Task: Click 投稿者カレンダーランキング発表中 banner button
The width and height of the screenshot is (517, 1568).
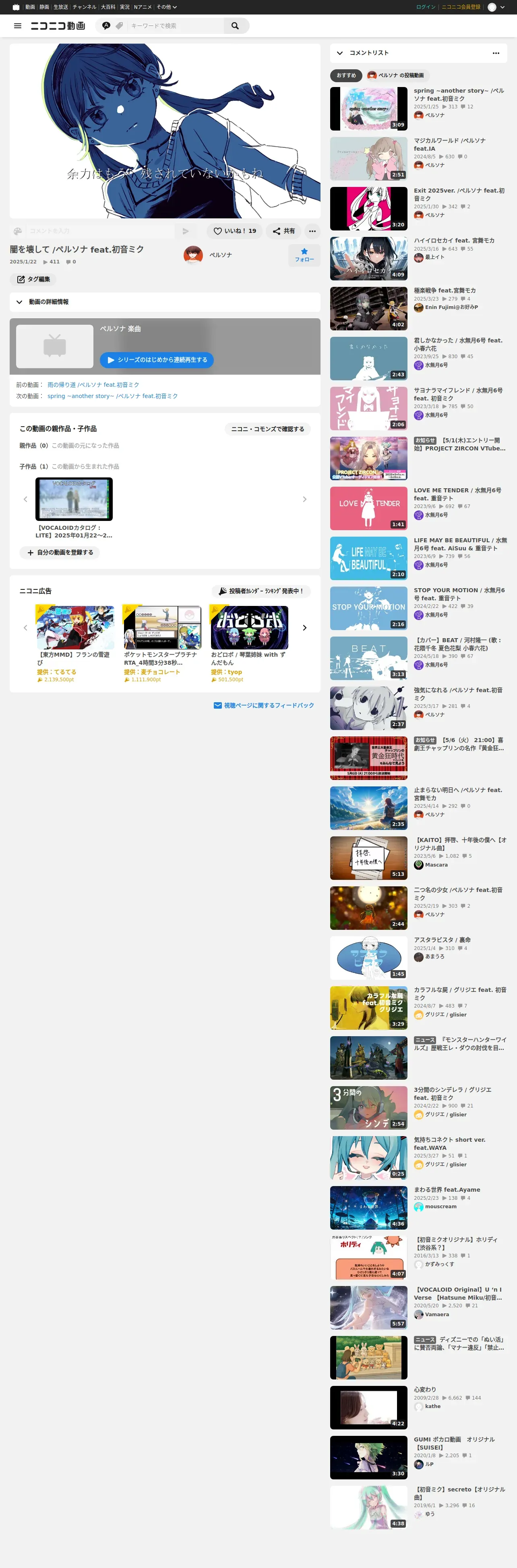Action: click(262, 591)
